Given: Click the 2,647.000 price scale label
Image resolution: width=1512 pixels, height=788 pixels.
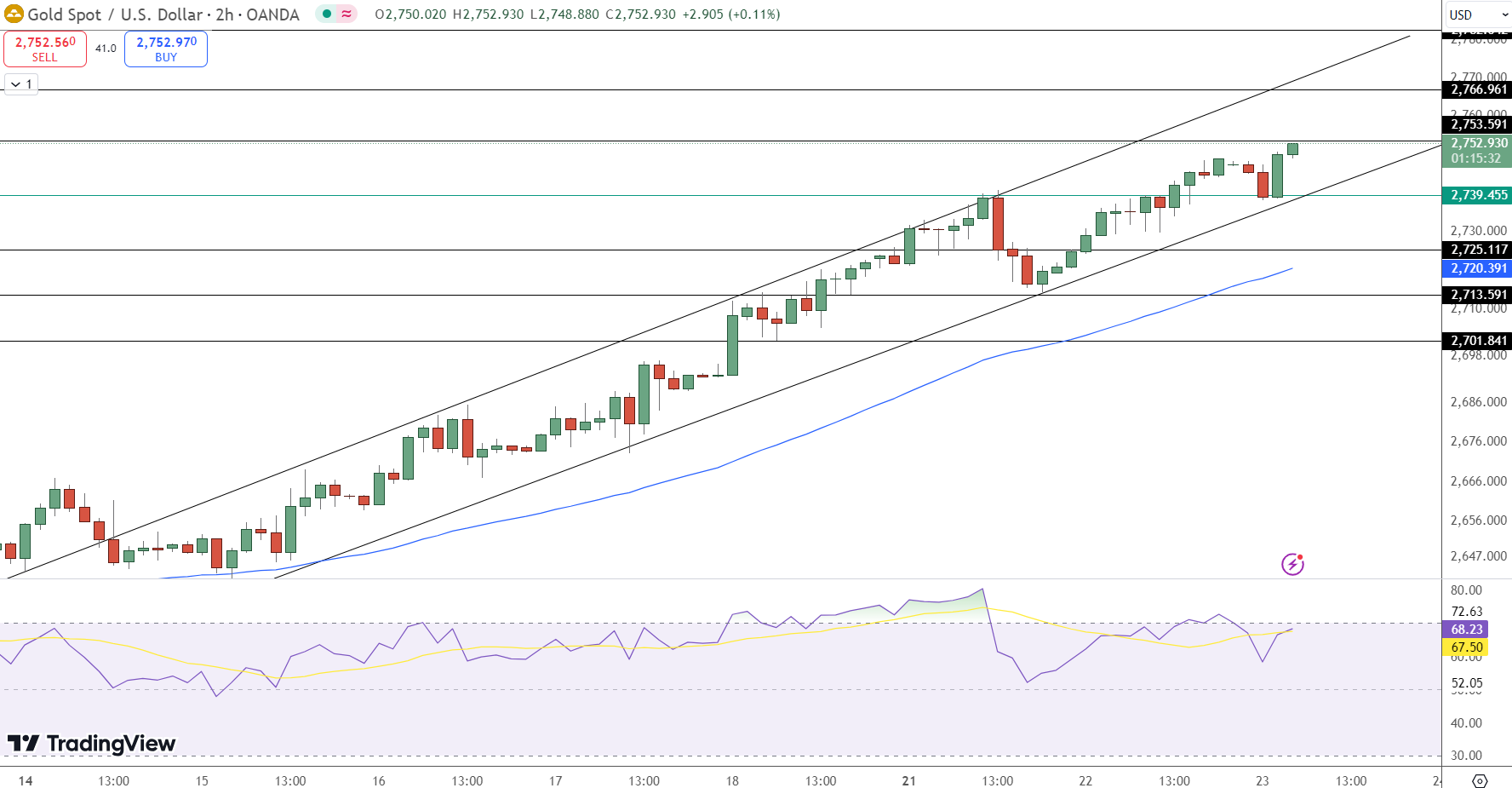Looking at the screenshot, I should pos(1479,556).
